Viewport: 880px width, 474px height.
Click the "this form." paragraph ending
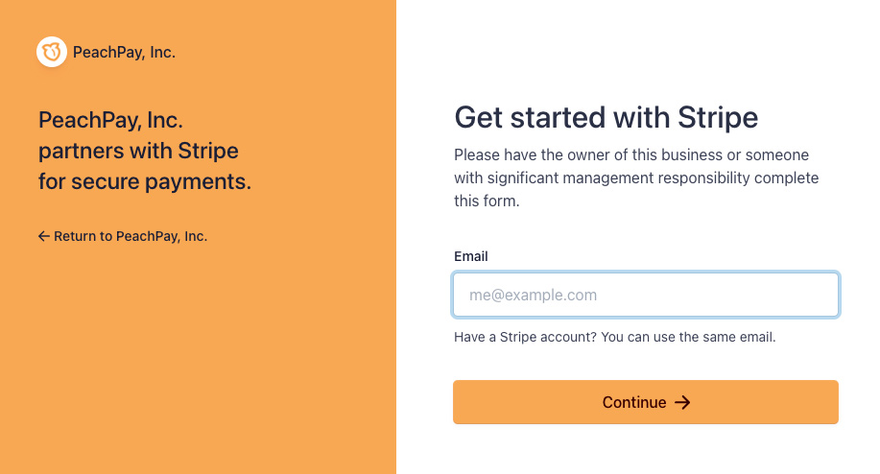[487, 200]
